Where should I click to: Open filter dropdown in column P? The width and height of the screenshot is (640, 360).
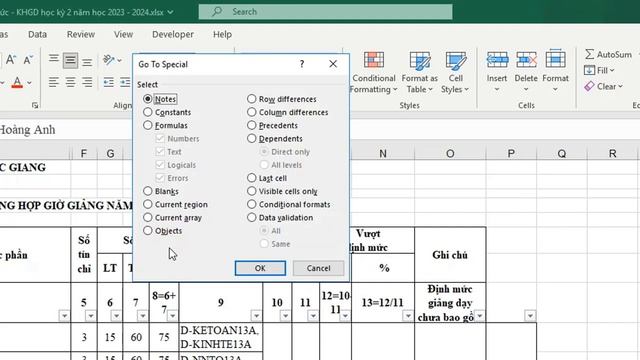(x=530, y=316)
